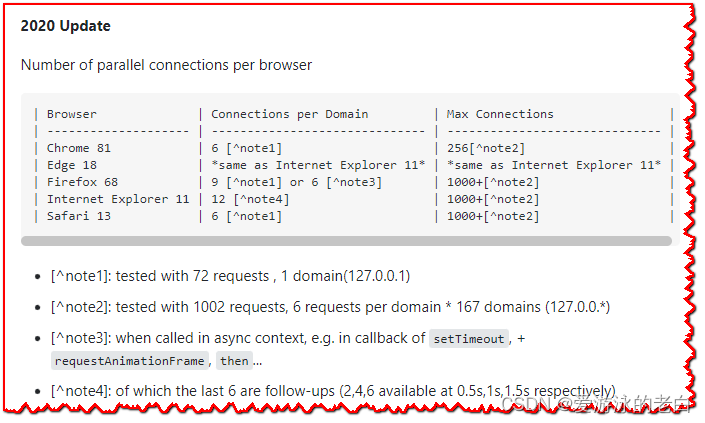Click the '[^note3]: when called in async context' text
Screen dimensions: 705x423
coord(237,338)
